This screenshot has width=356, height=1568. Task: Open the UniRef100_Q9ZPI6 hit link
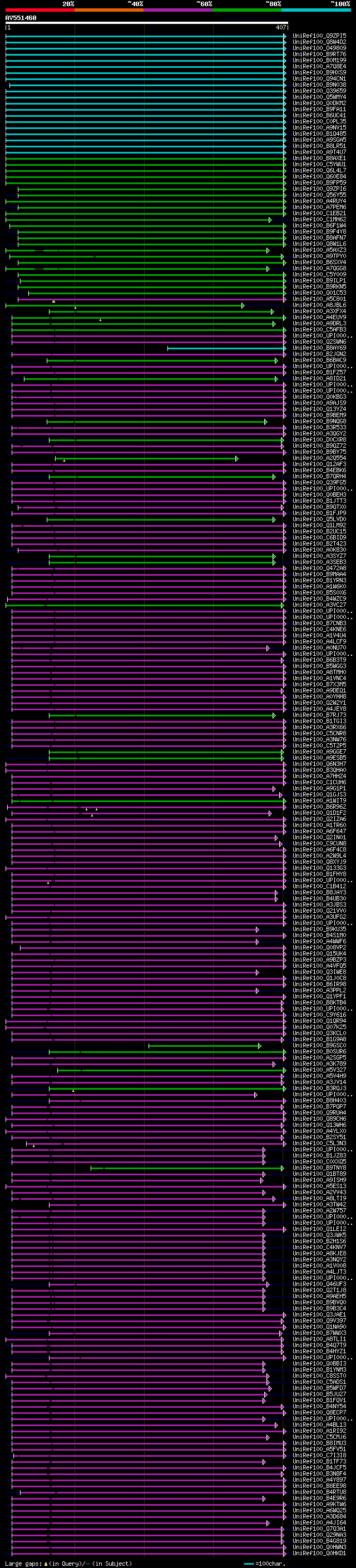(x=319, y=189)
